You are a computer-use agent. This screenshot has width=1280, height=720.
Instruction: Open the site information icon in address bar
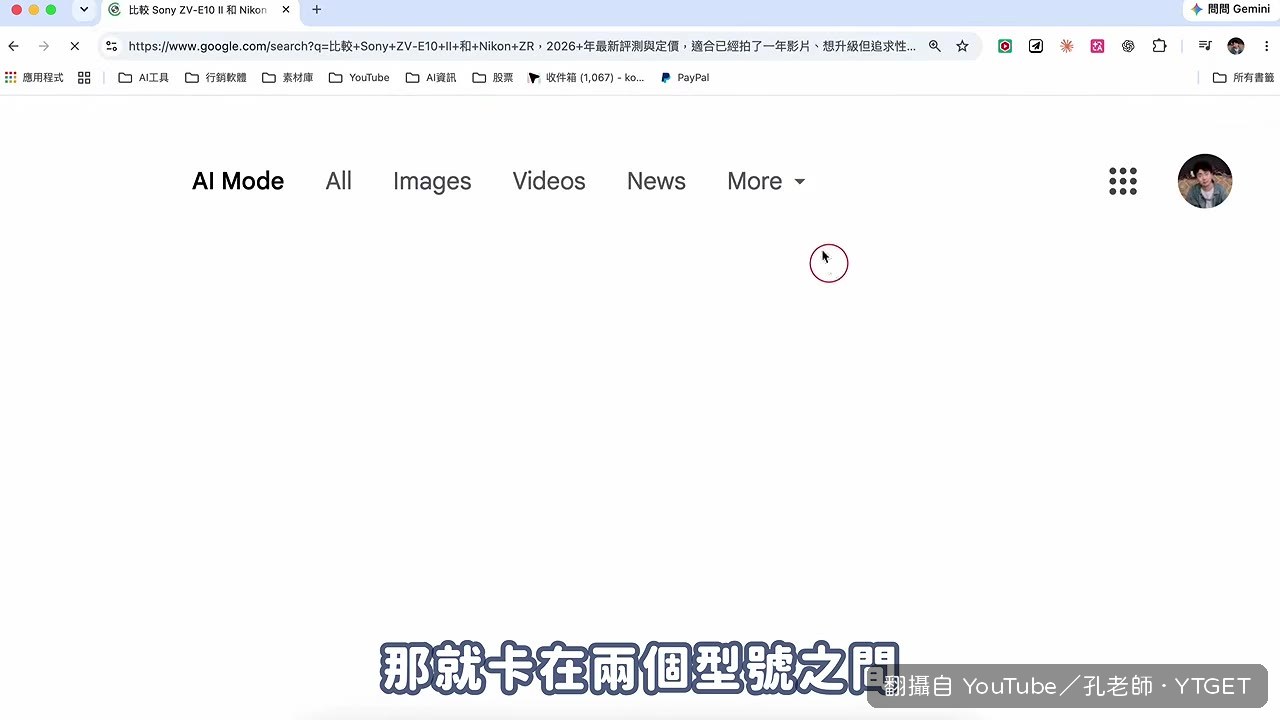point(112,46)
